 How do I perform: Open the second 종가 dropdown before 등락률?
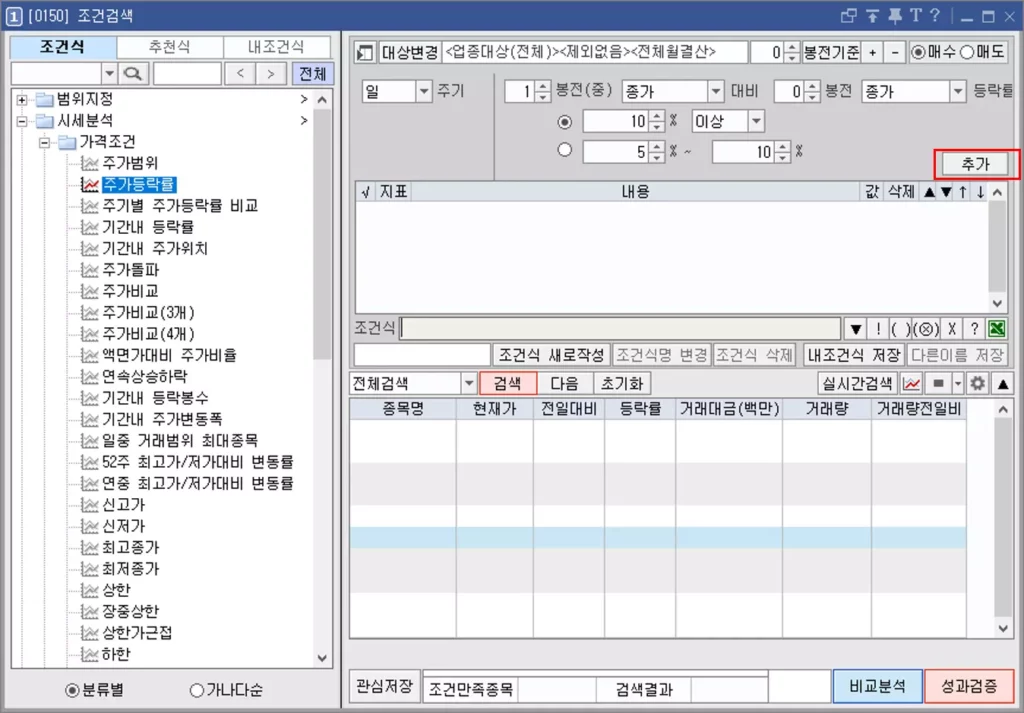click(957, 91)
